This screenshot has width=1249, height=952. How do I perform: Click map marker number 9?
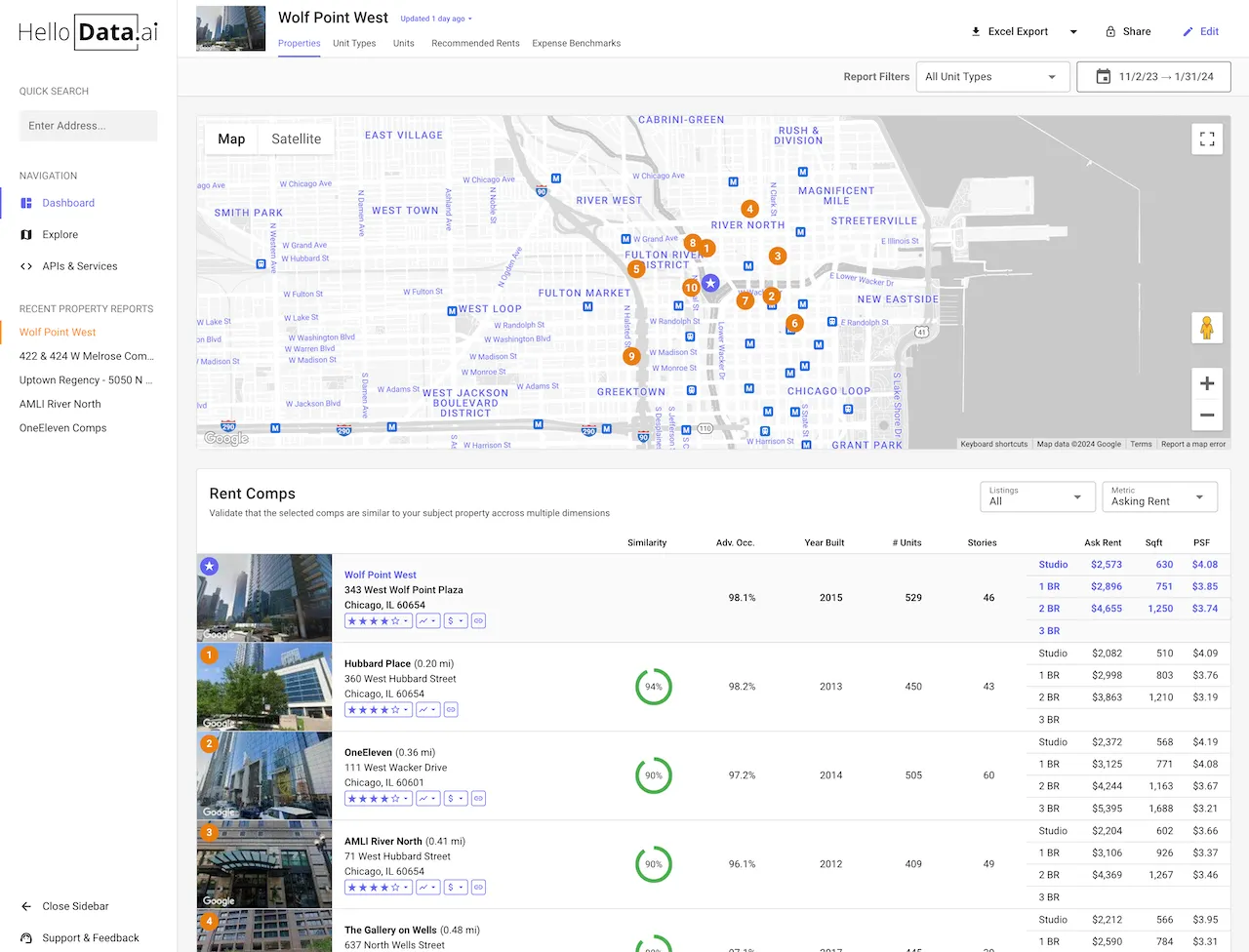[x=631, y=356]
